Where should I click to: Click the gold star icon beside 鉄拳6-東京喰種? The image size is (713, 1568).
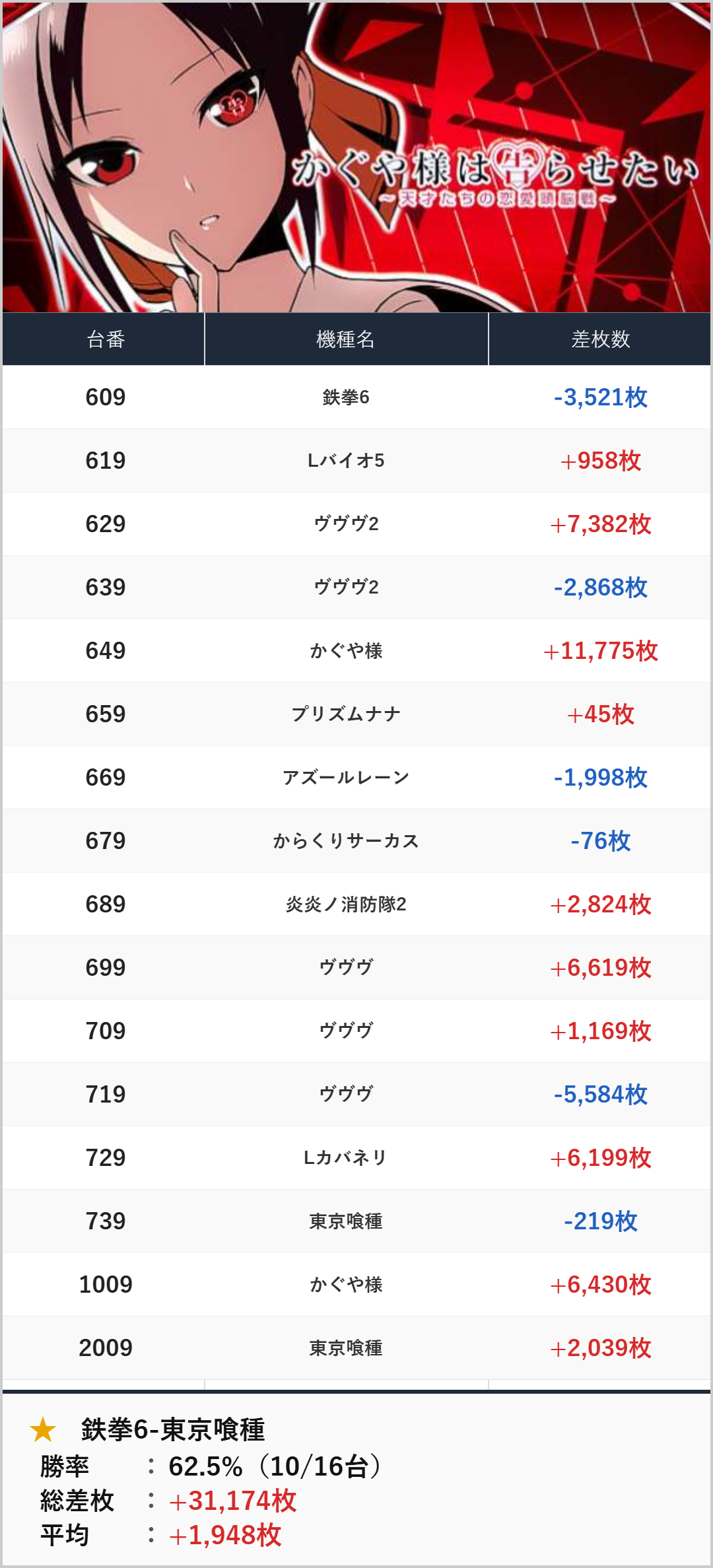[43, 1429]
